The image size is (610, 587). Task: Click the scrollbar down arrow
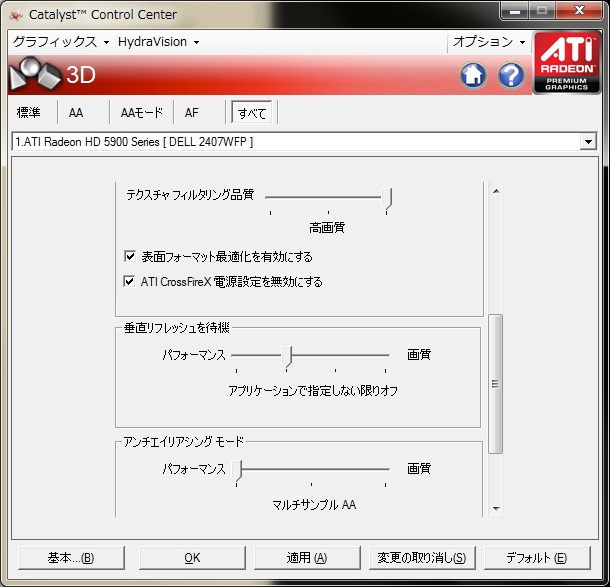pyautogui.click(x=496, y=508)
